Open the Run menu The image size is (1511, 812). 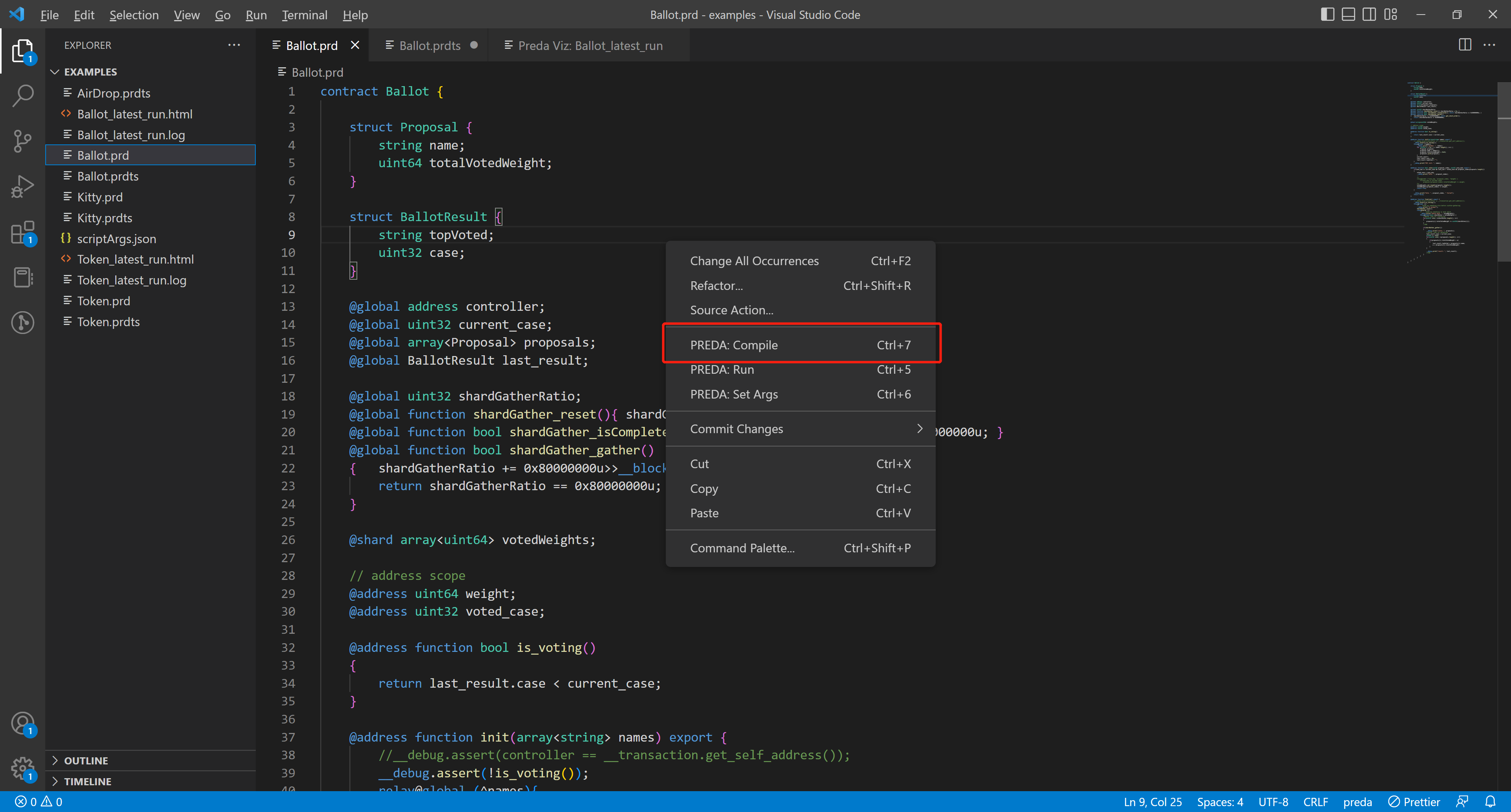[256, 15]
